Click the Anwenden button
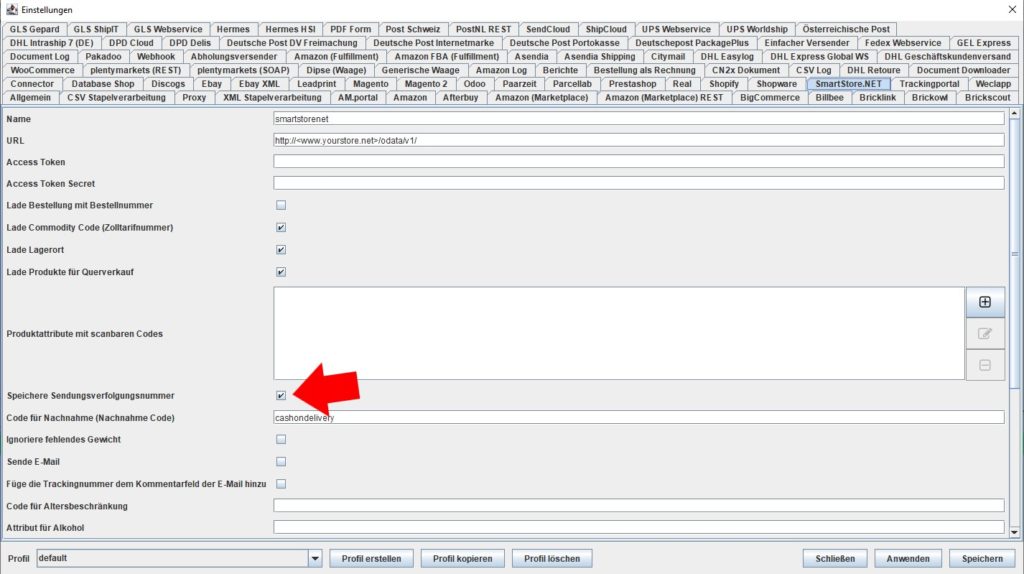 pyautogui.click(x=908, y=558)
